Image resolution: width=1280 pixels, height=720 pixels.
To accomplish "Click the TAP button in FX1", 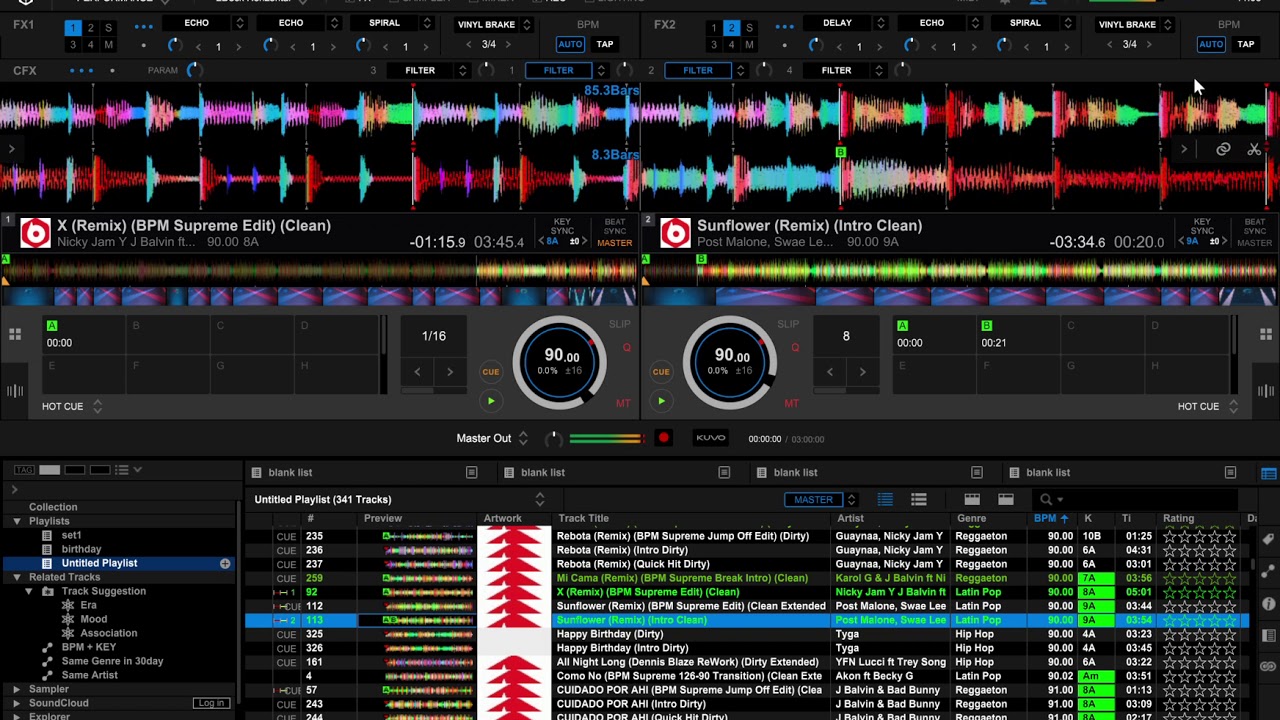I will point(605,44).
